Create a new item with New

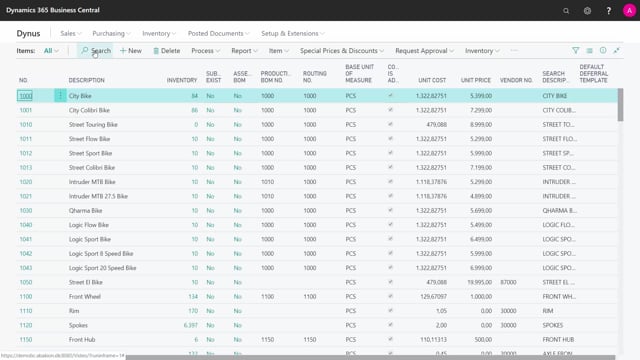[131, 51]
